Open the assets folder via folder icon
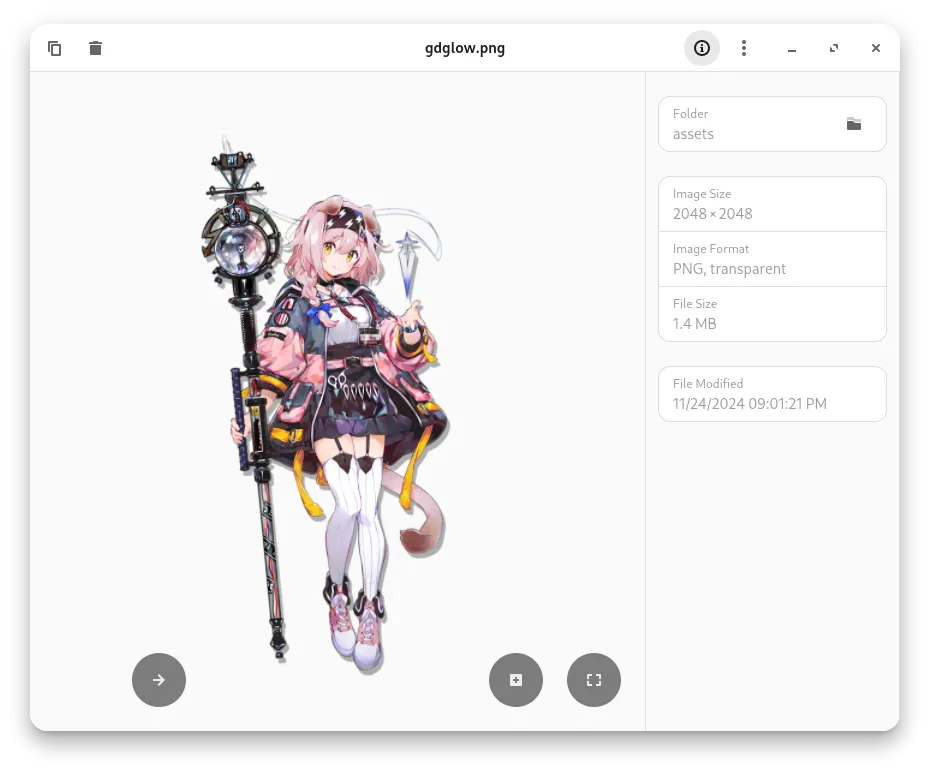 pyautogui.click(x=853, y=124)
